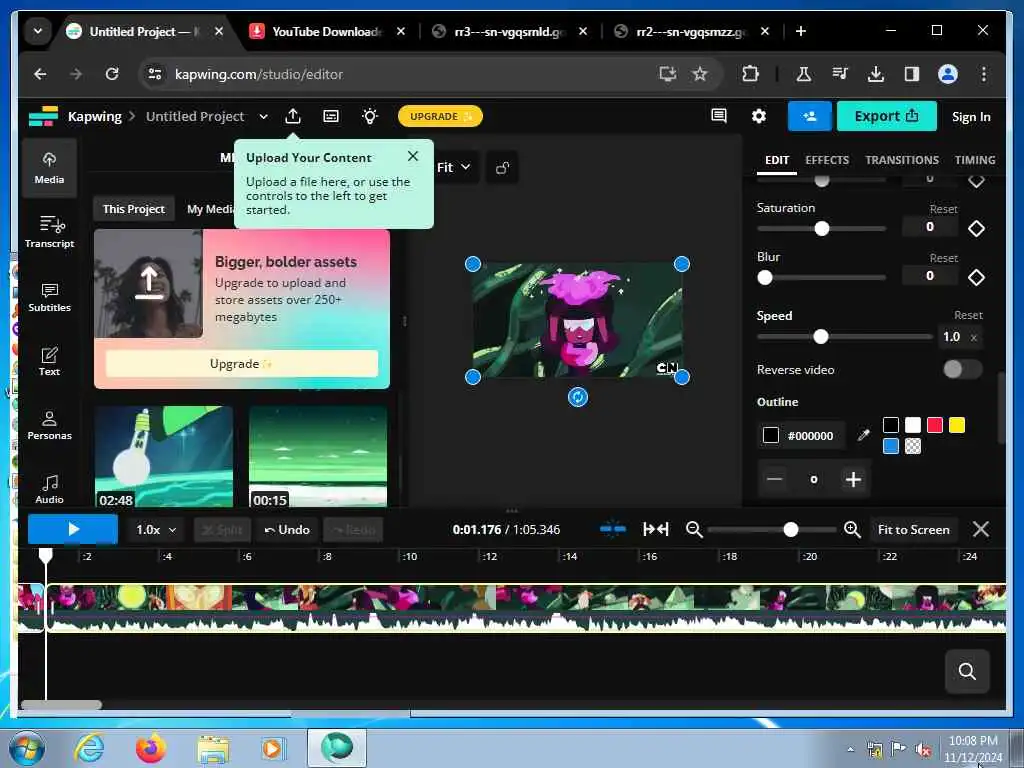Open Chrome tab search dropdown

(x=38, y=31)
